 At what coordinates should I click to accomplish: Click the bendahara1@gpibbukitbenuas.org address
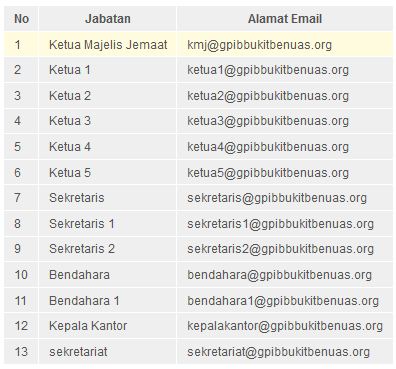pyautogui.click(x=283, y=301)
